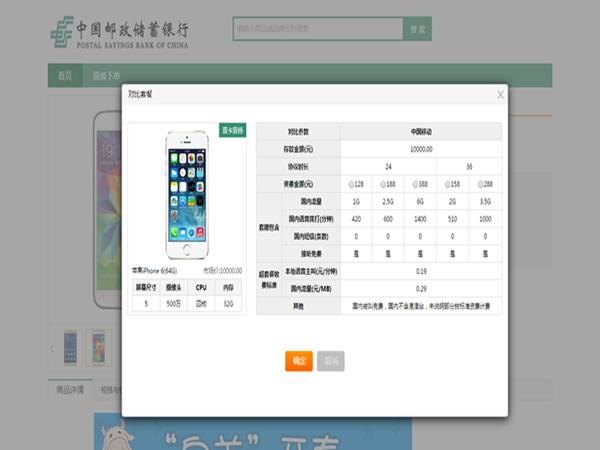Click the 36 month contract cell
This screenshot has height=450, width=600.
click(469, 167)
